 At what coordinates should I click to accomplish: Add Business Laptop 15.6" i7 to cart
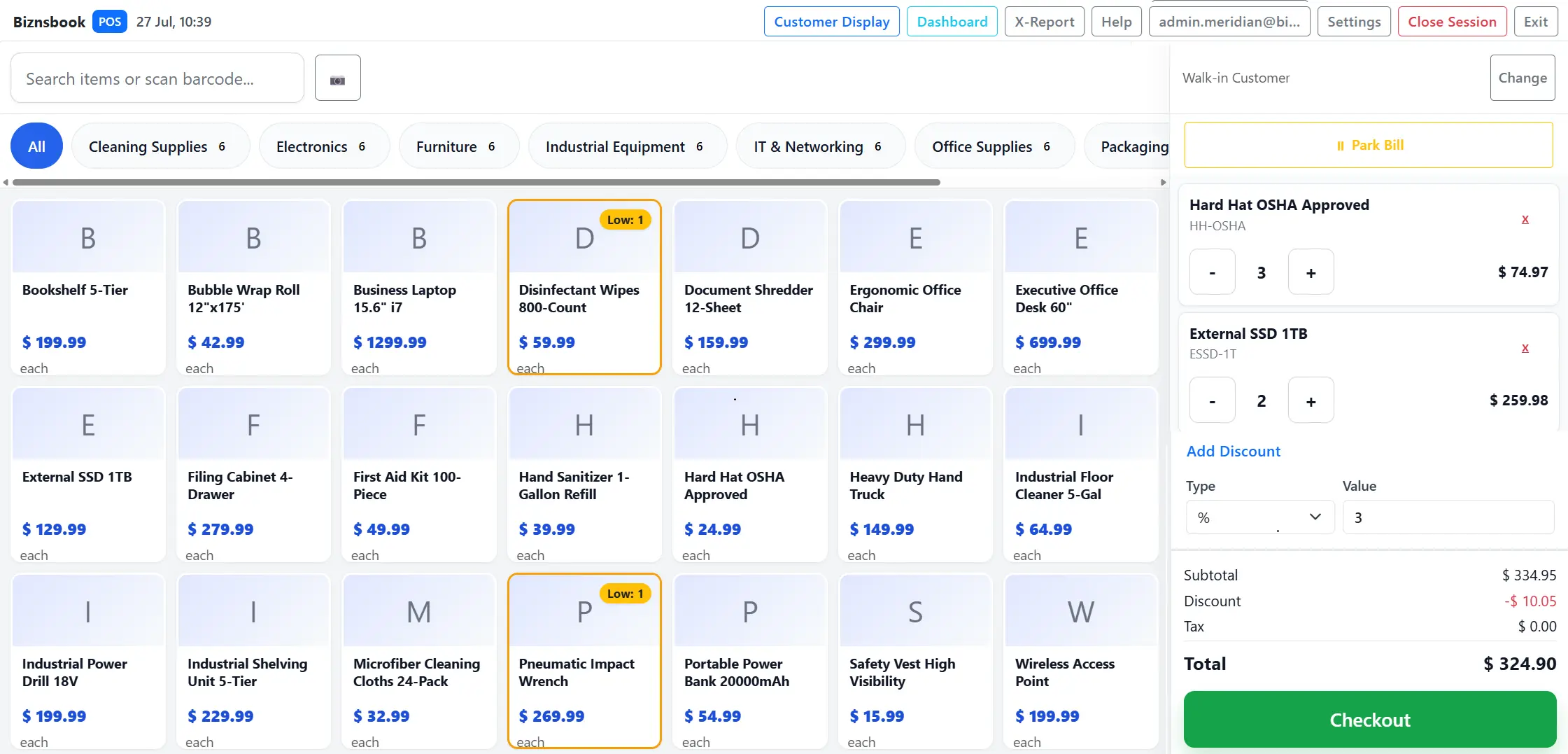419,288
